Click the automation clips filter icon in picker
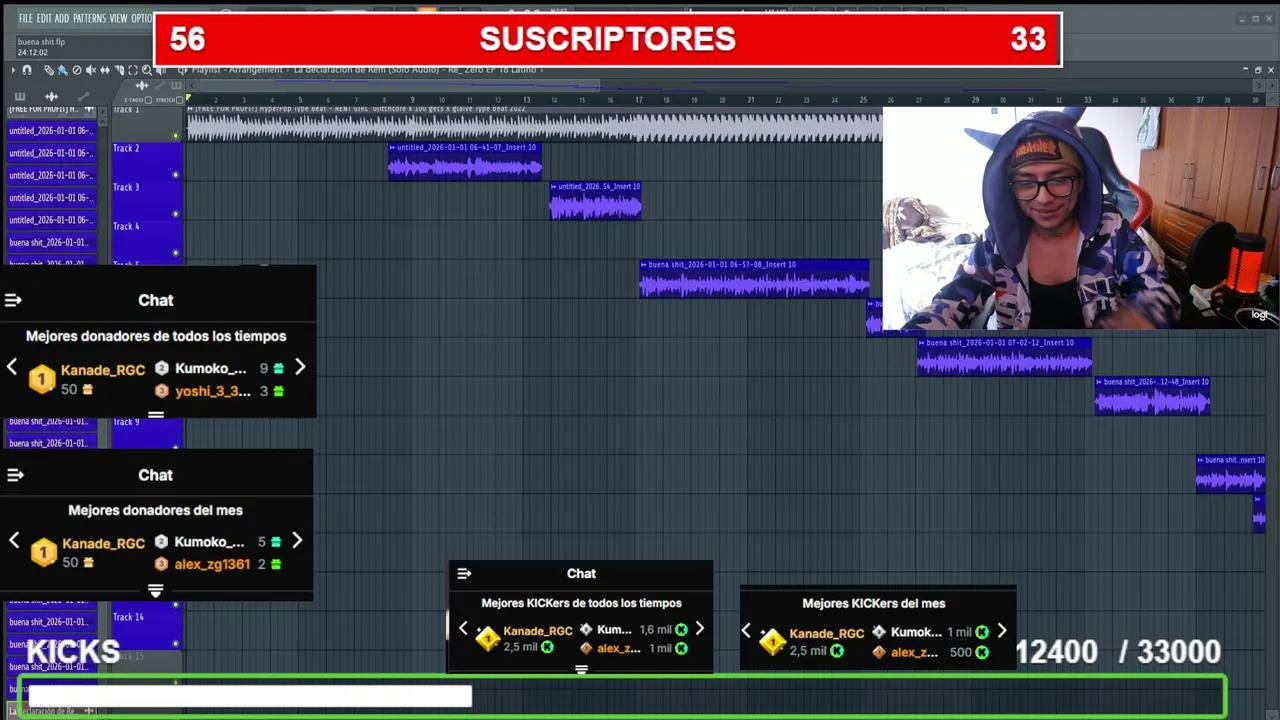 pyautogui.click(x=83, y=96)
